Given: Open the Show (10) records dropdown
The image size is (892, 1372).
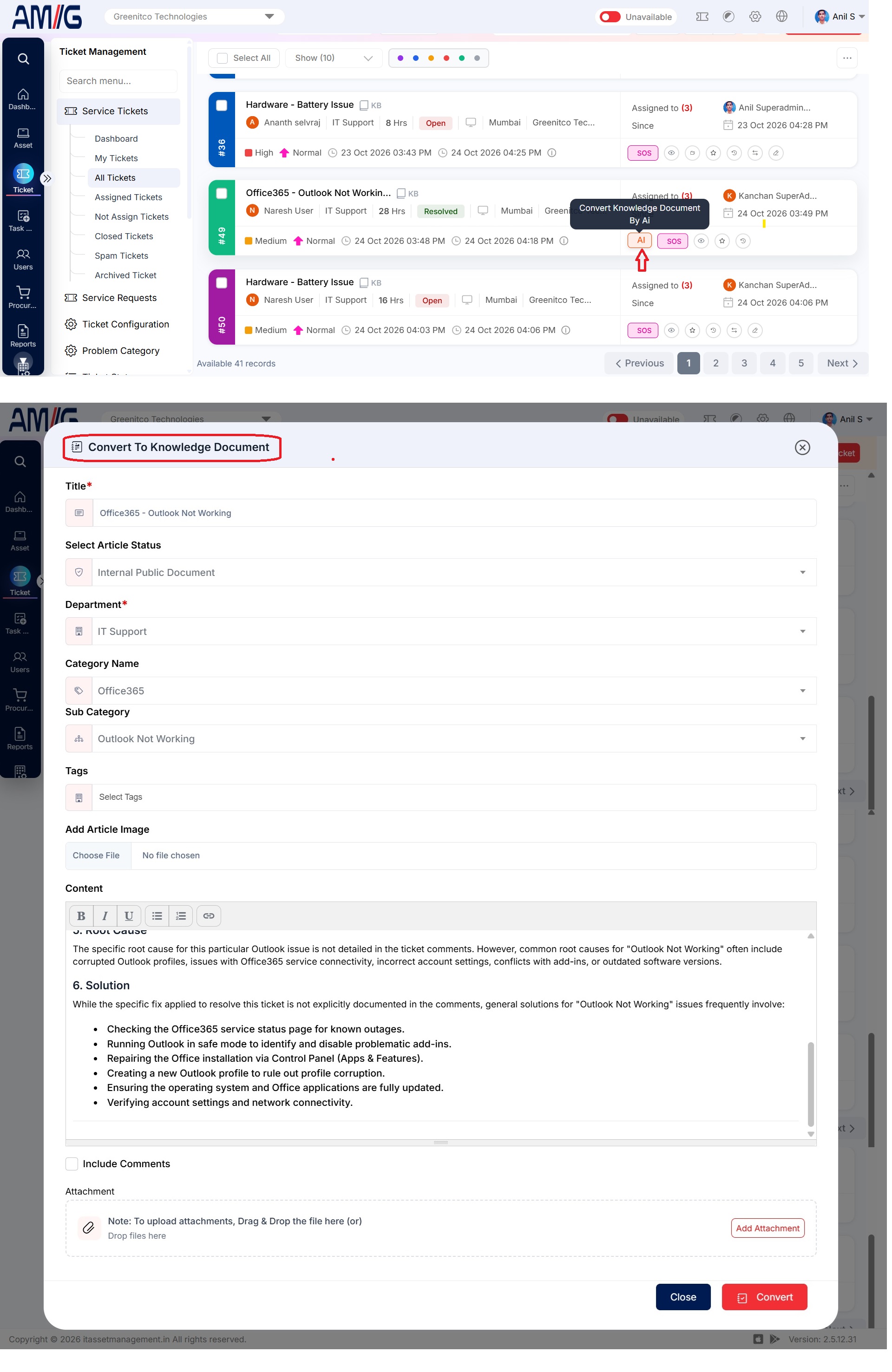Looking at the screenshot, I should point(333,58).
